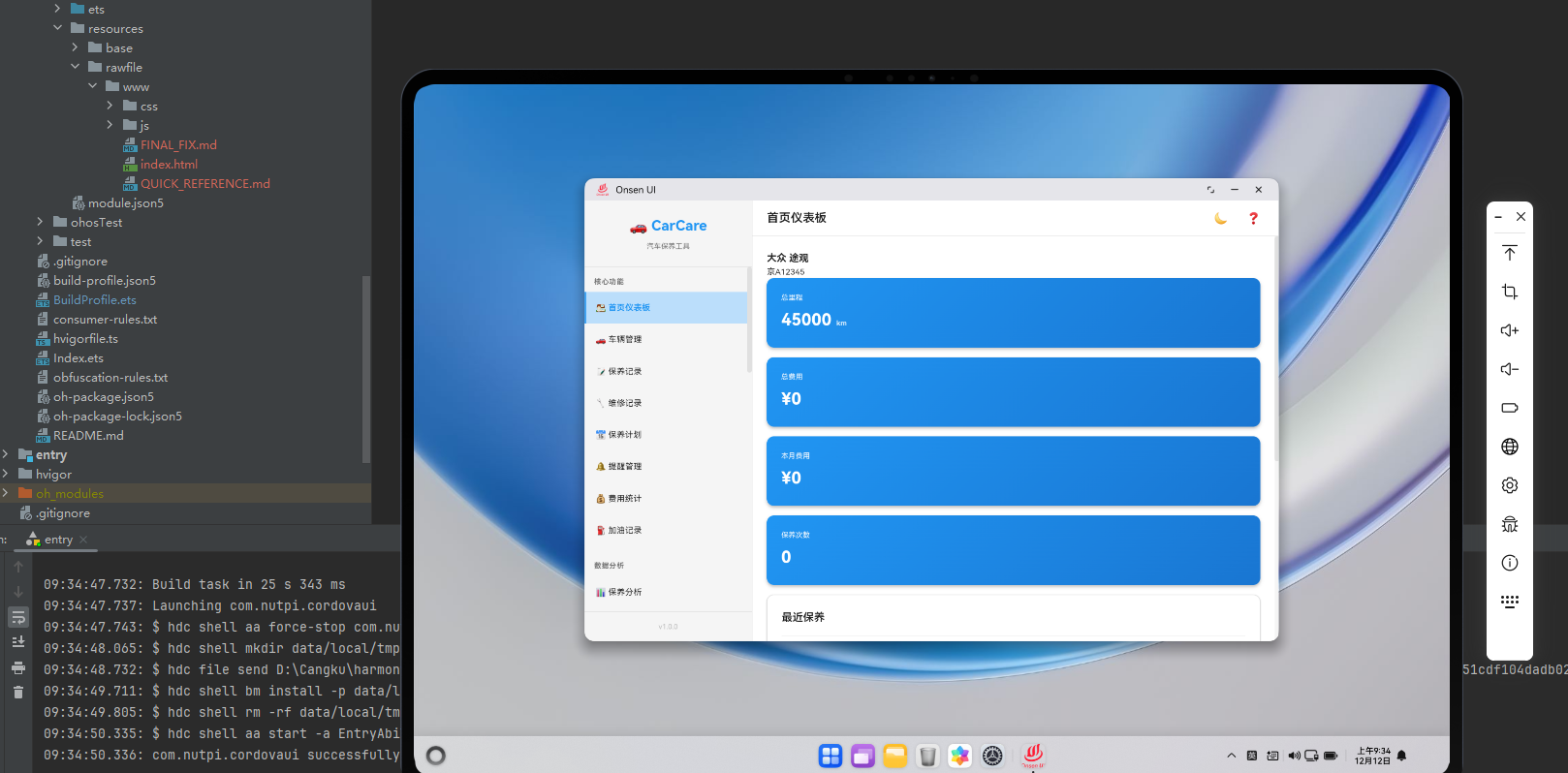Click the emulator crop screenshot icon
Screen dimensions: 1568x773
pyautogui.click(x=1510, y=292)
